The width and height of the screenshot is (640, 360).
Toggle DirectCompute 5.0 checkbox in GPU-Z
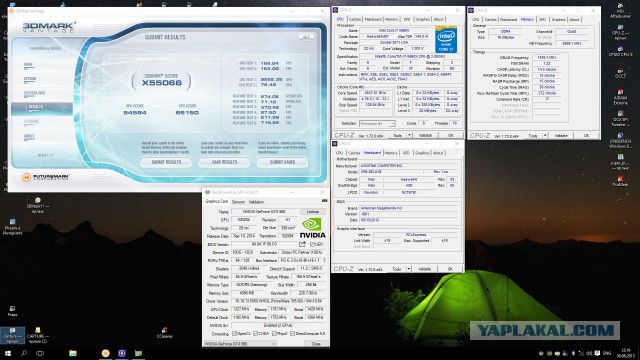pos(292,333)
